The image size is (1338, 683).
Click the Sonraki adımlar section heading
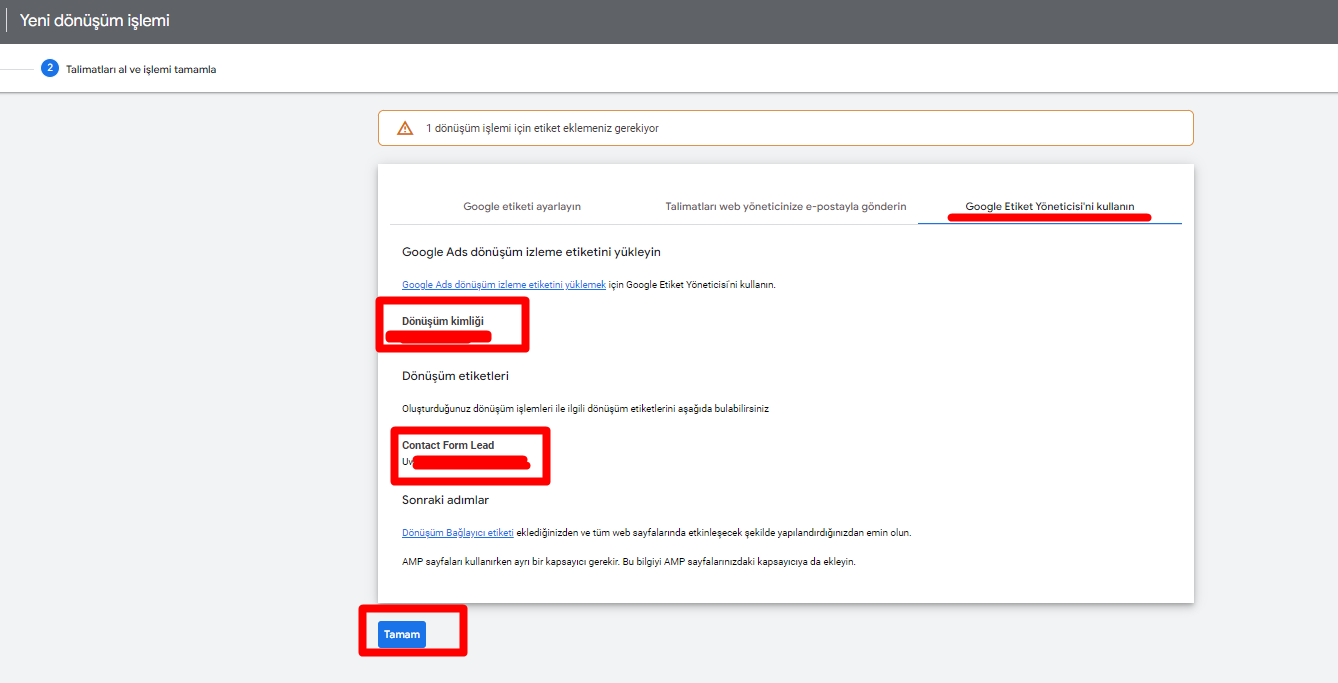click(x=445, y=500)
